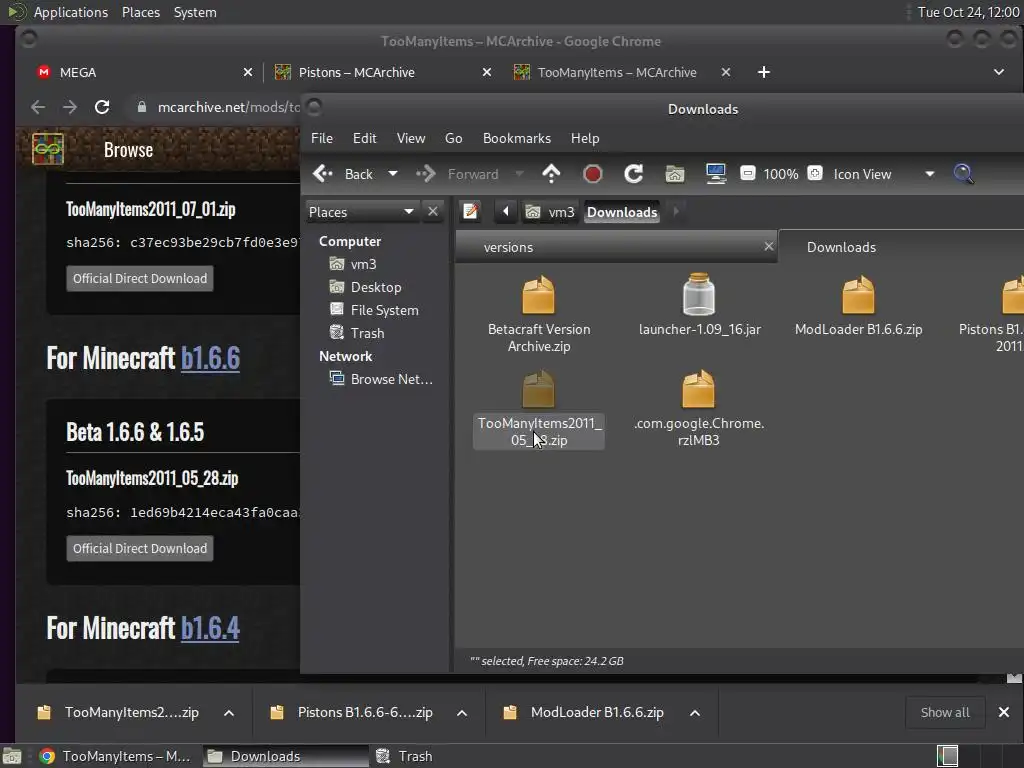Download TooManyItems2011_05_28.zip via Official Direct Download
The width and height of the screenshot is (1024, 768).
click(140, 549)
